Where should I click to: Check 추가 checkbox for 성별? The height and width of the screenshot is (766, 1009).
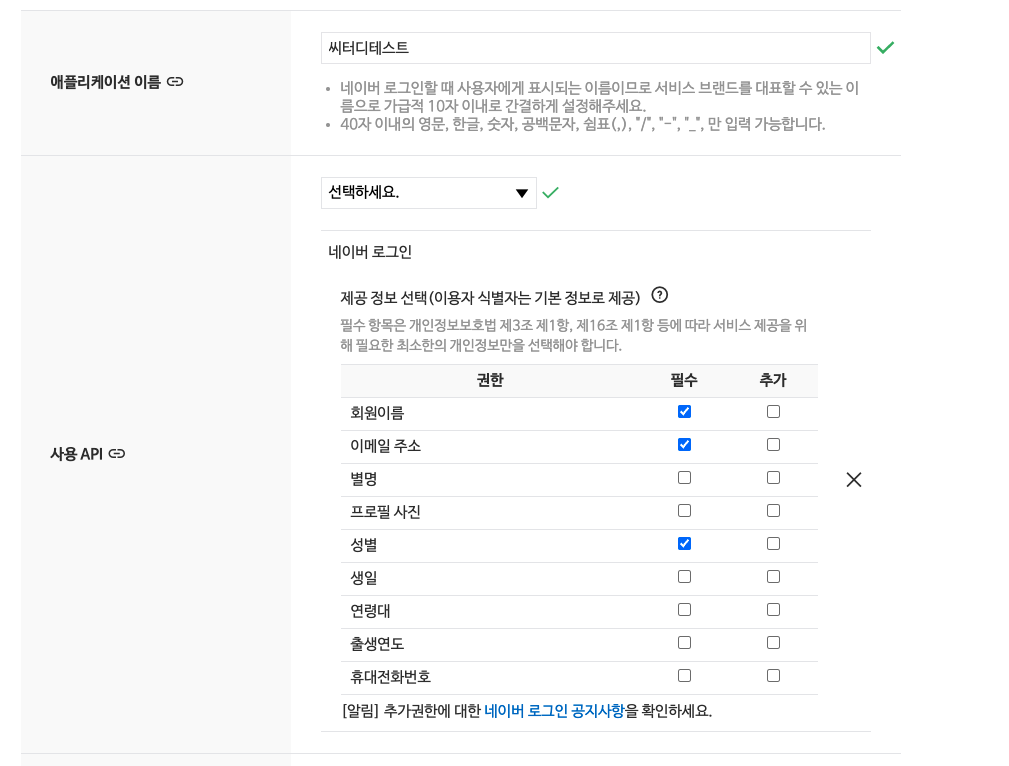click(773, 544)
